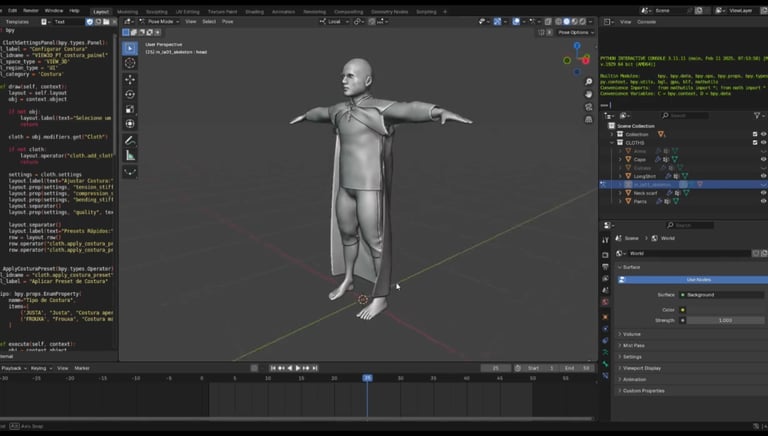Hide the LongShirt object in outliner

763,176
